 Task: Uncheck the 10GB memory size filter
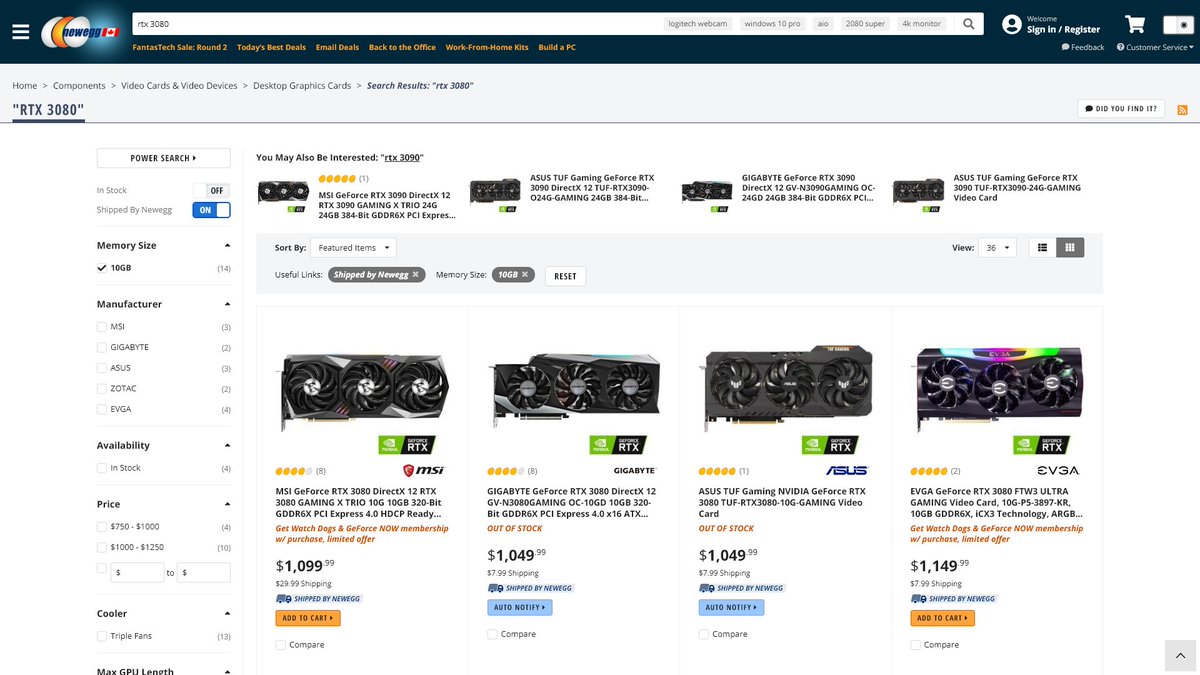[x=102, y=268]
